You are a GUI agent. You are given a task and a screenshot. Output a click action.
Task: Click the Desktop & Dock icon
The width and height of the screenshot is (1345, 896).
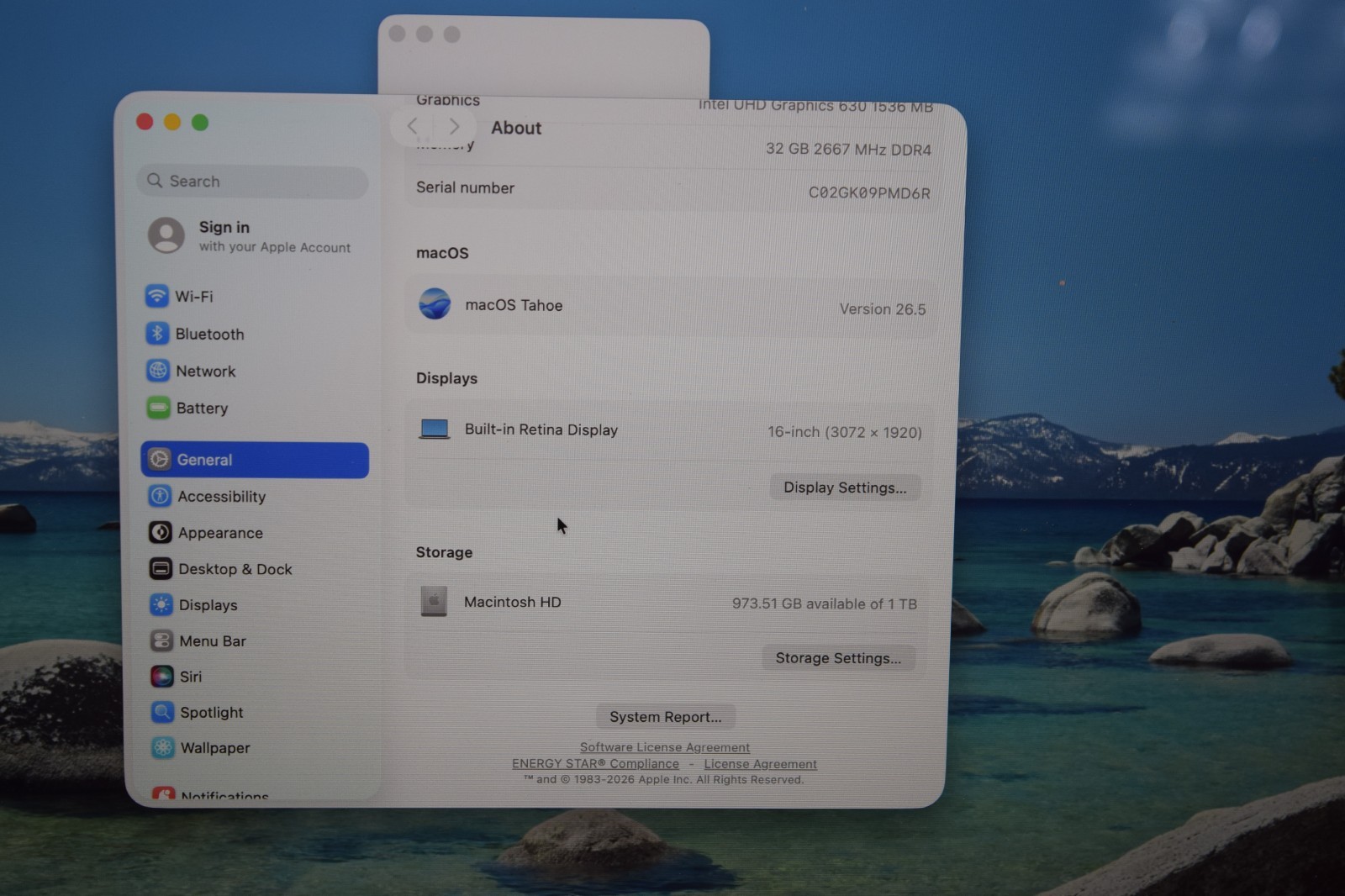tap(161, 569)
